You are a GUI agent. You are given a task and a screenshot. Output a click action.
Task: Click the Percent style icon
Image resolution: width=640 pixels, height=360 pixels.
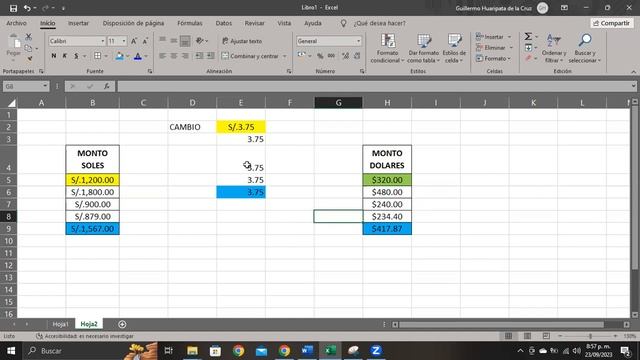tap(320, 56)
